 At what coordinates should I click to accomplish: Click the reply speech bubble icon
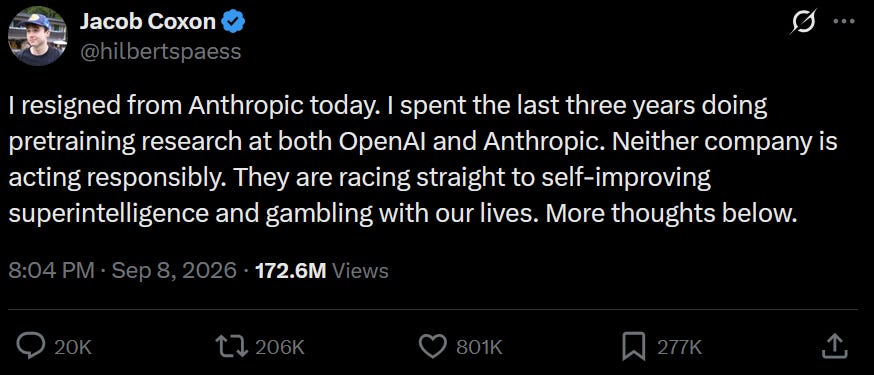click(31, 346)
